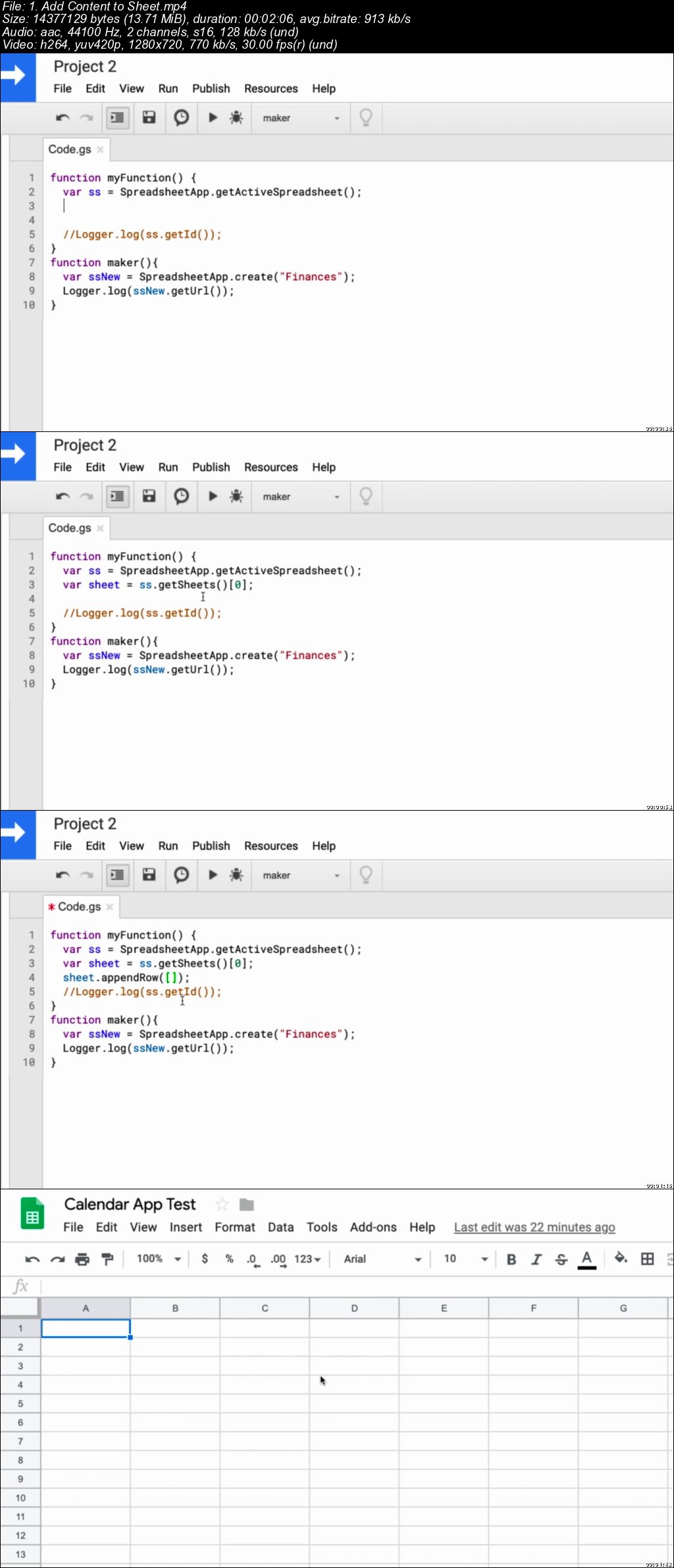Open the Insert menu in Sheets
The image size is (674, 1568).
[186, 1227]
